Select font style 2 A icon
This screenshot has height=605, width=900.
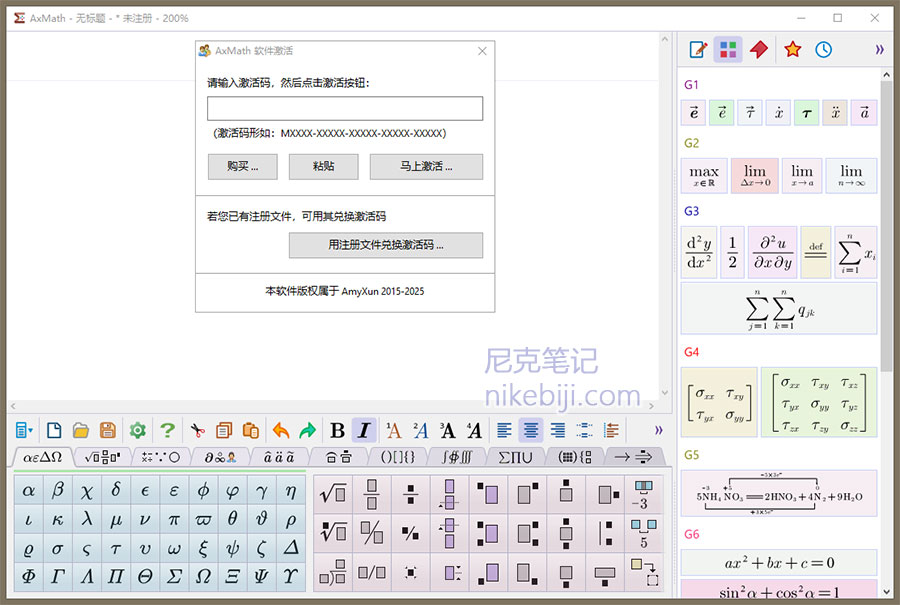click(x=421, y=430)
